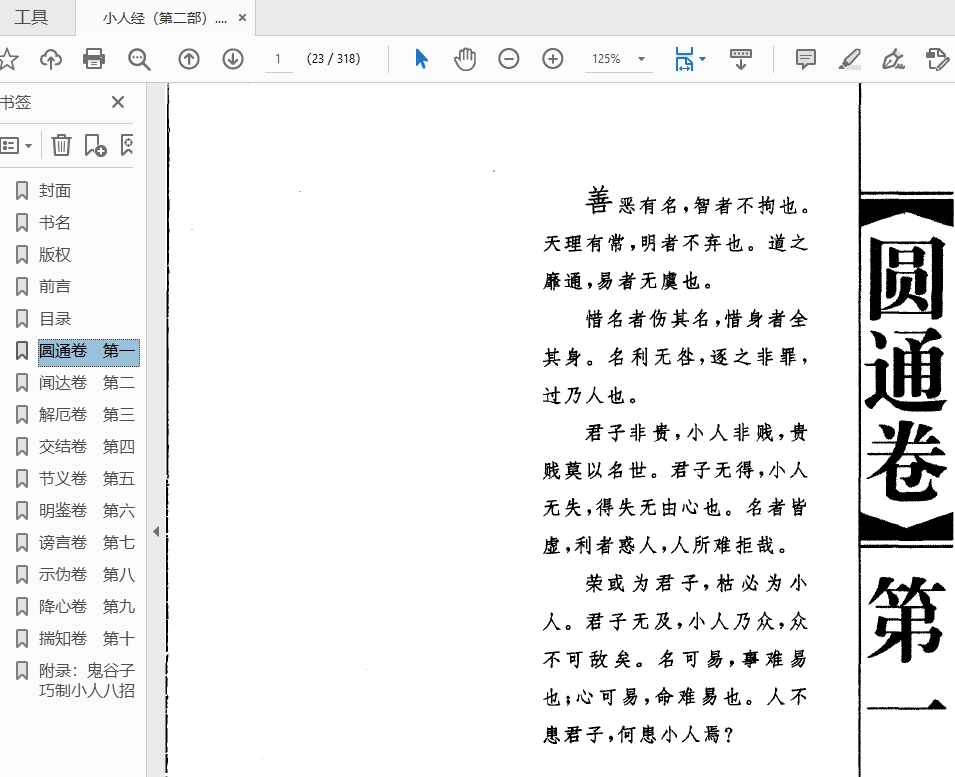Click the zoom out minus button
The width and height of the screenshot is (955, 777).
click(x=509, y=59)
